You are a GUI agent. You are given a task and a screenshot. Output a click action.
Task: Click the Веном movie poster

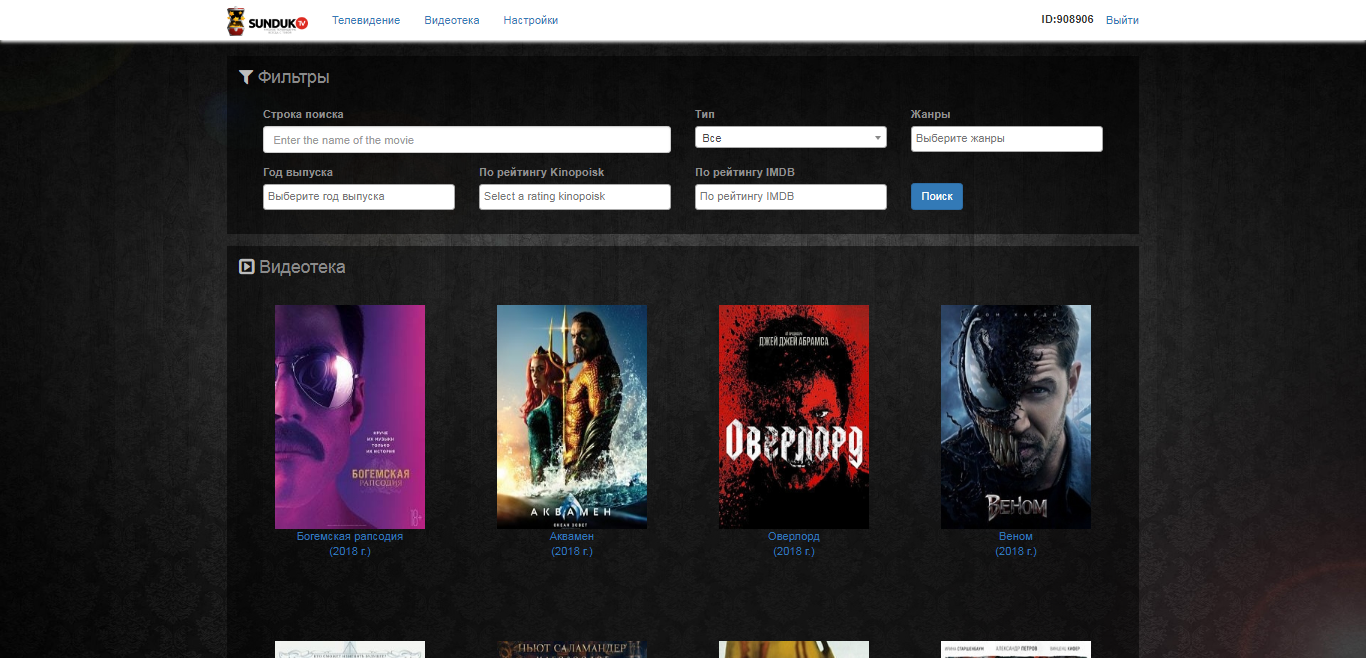click(1016, 416)
